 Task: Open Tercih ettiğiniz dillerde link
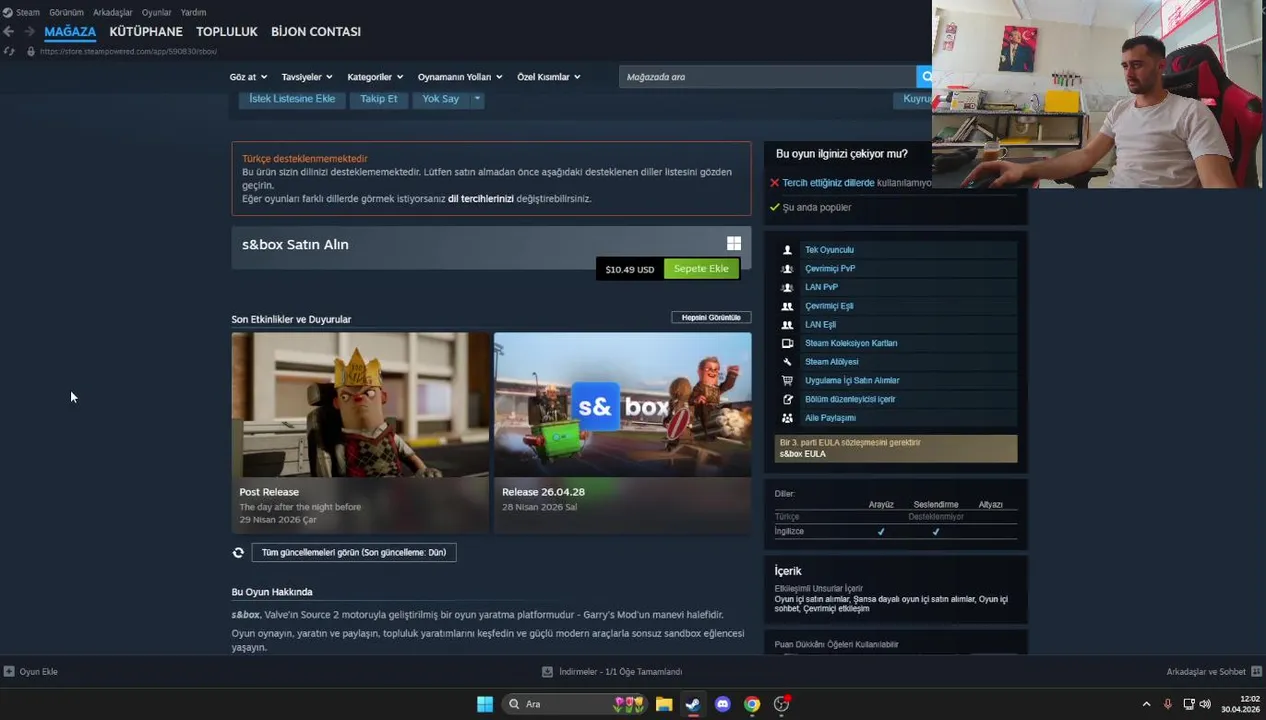pos(828,183)
